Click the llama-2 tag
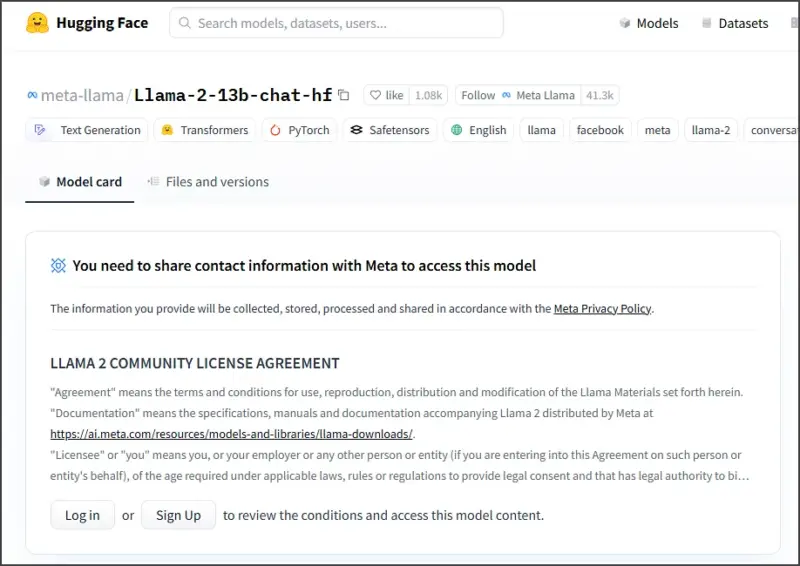The image size is (800, 566). [711, 130]
